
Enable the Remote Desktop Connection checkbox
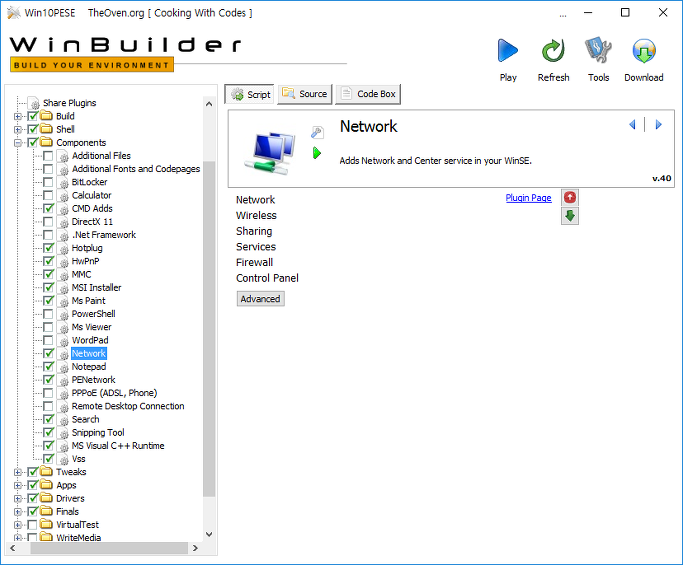click(x=48, y=406)
